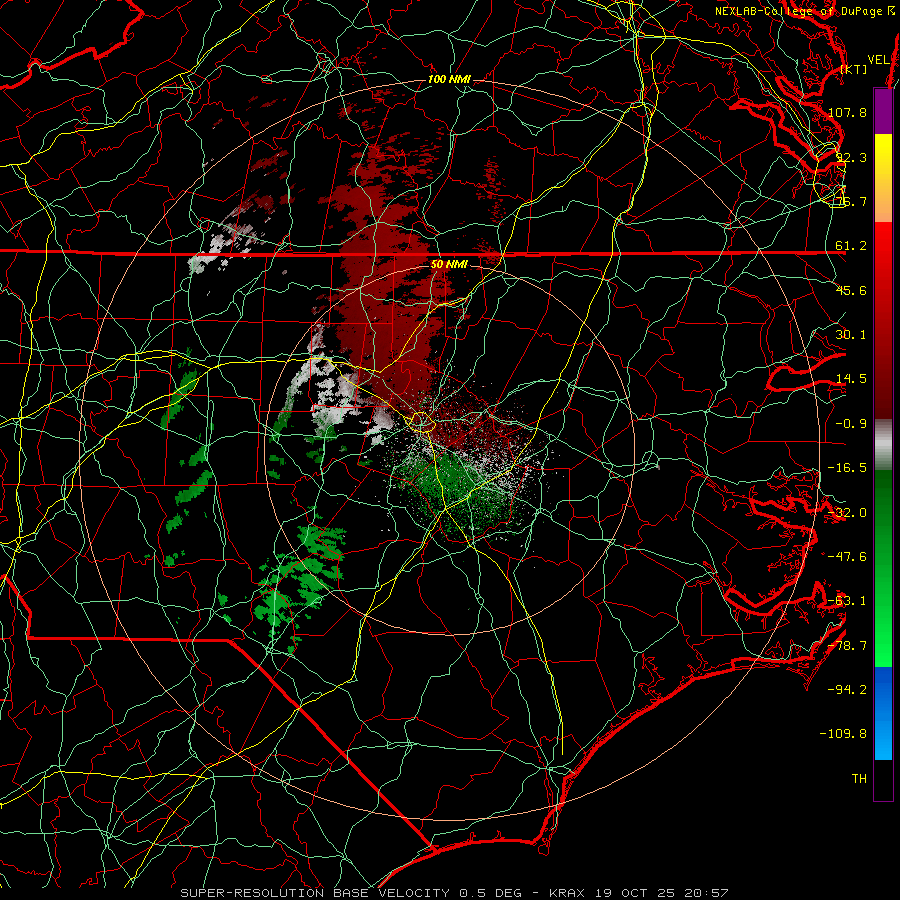
Task: Pick the gray near-zero segment of color bar
Action: tap(883, 445)
